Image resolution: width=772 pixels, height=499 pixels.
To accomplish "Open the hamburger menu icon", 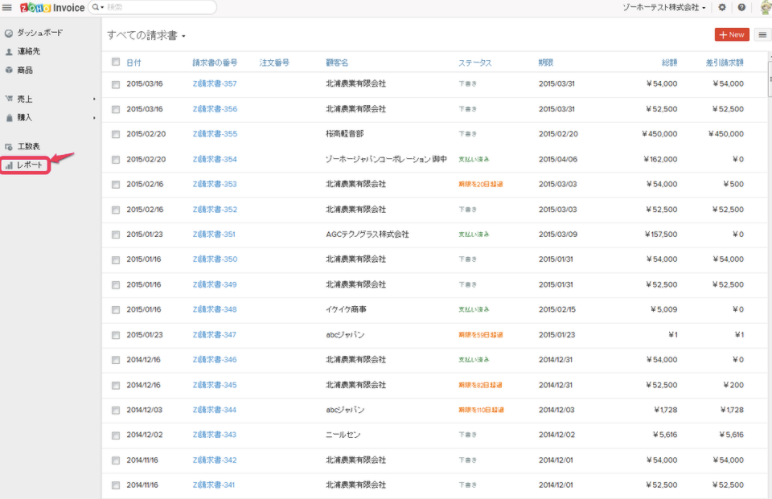I will coord(7,7).
